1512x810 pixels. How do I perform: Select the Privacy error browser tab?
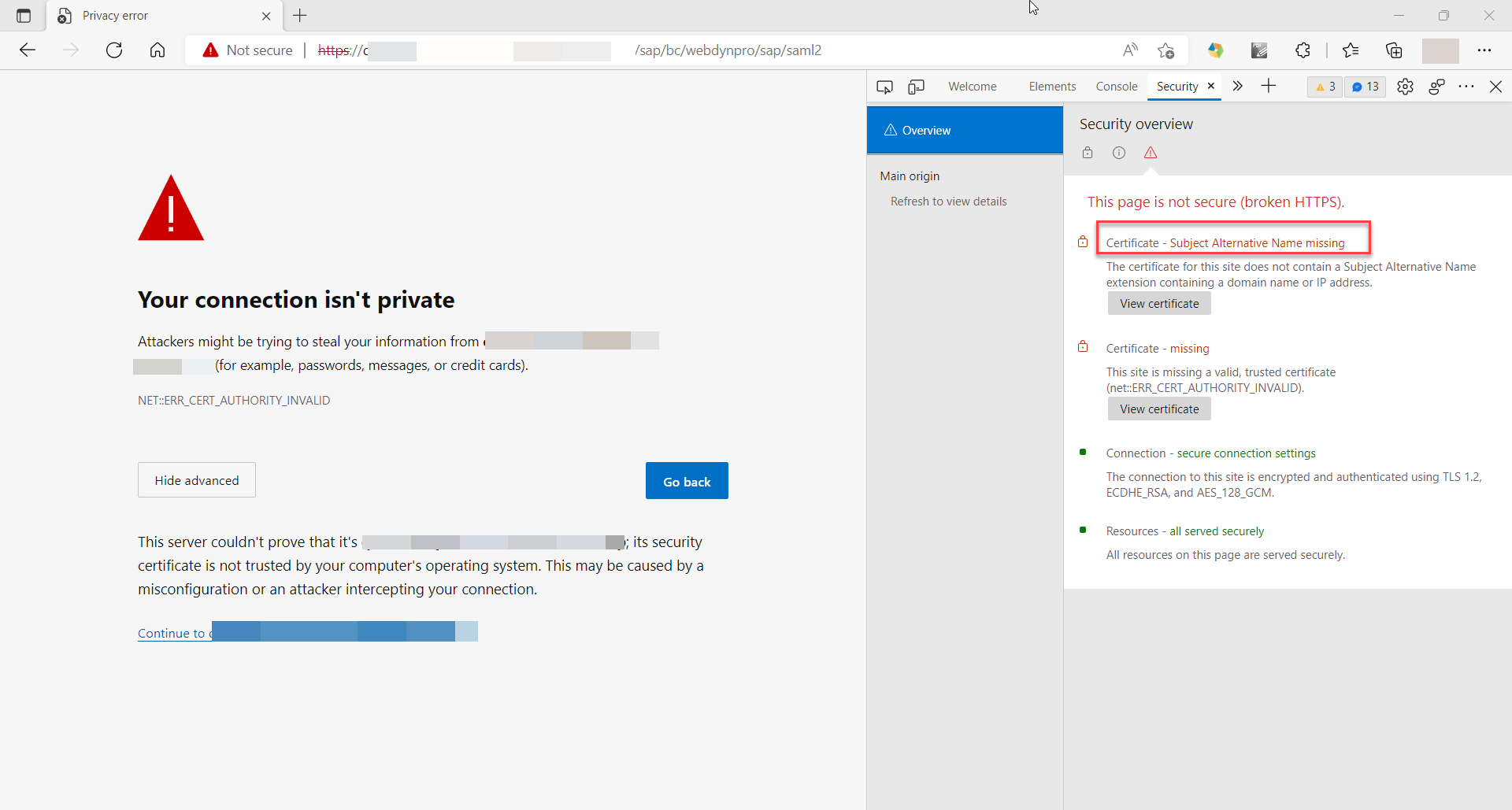click(x=165, y=16)
